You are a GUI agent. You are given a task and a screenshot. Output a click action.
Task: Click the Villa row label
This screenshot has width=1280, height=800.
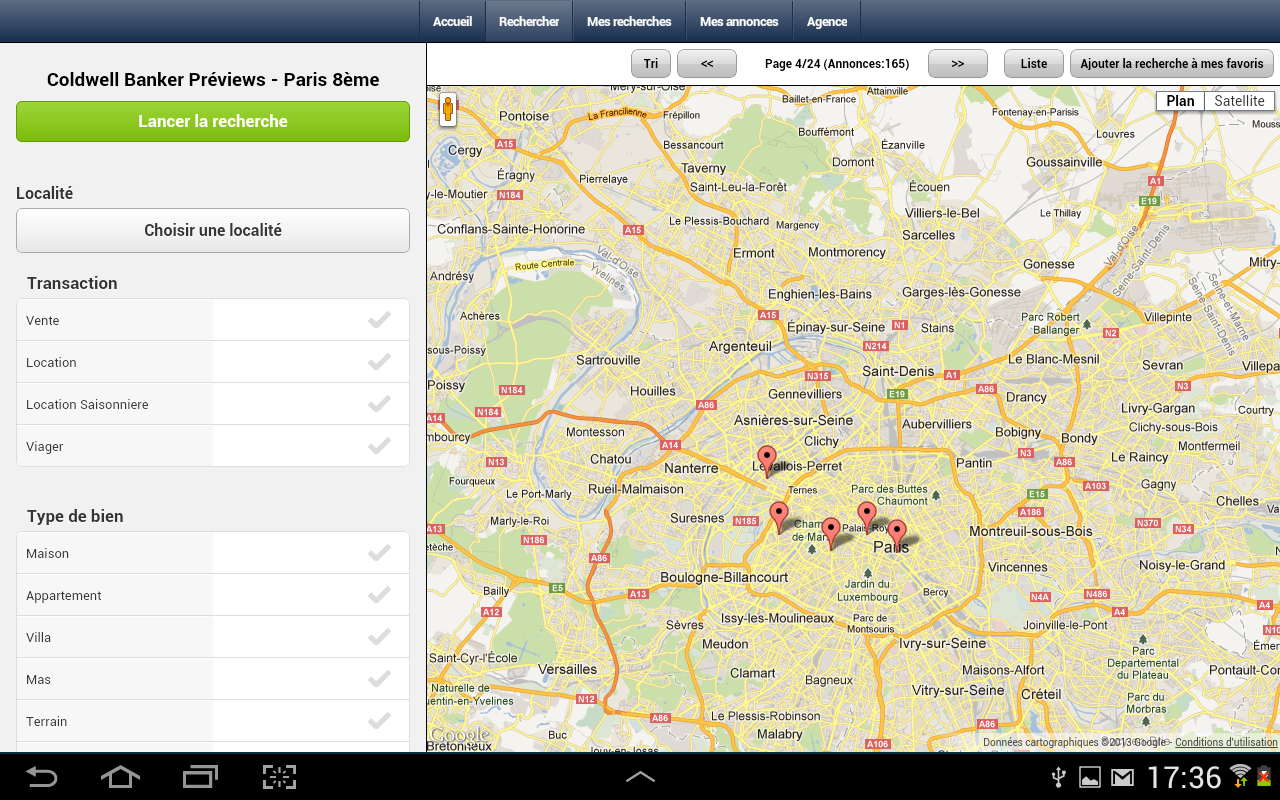coord(38,637)
